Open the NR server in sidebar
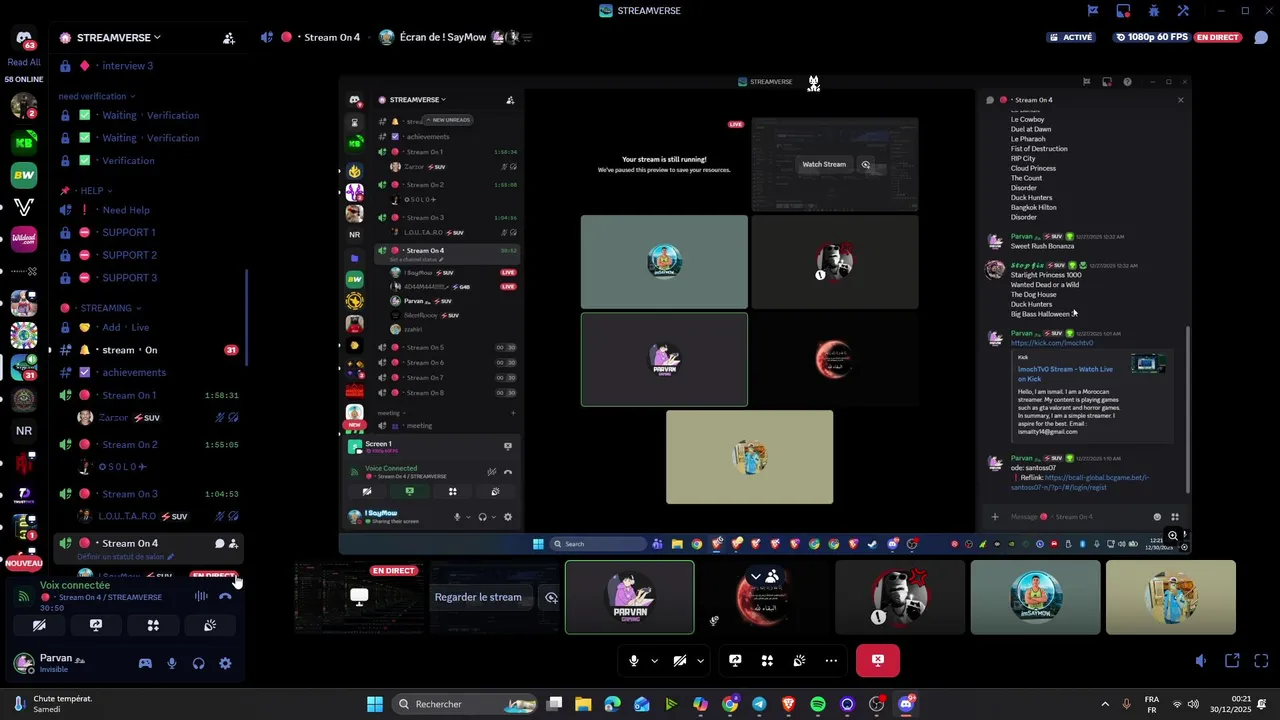Image resolution: width=1280 pixels, height=720 pixels. click(24, 431)
